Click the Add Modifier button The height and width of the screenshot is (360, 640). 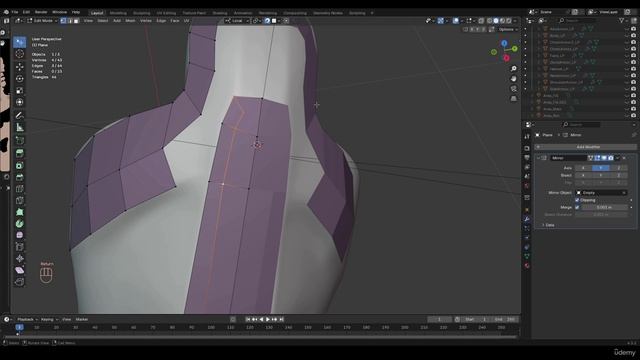[x=585, y=147]
